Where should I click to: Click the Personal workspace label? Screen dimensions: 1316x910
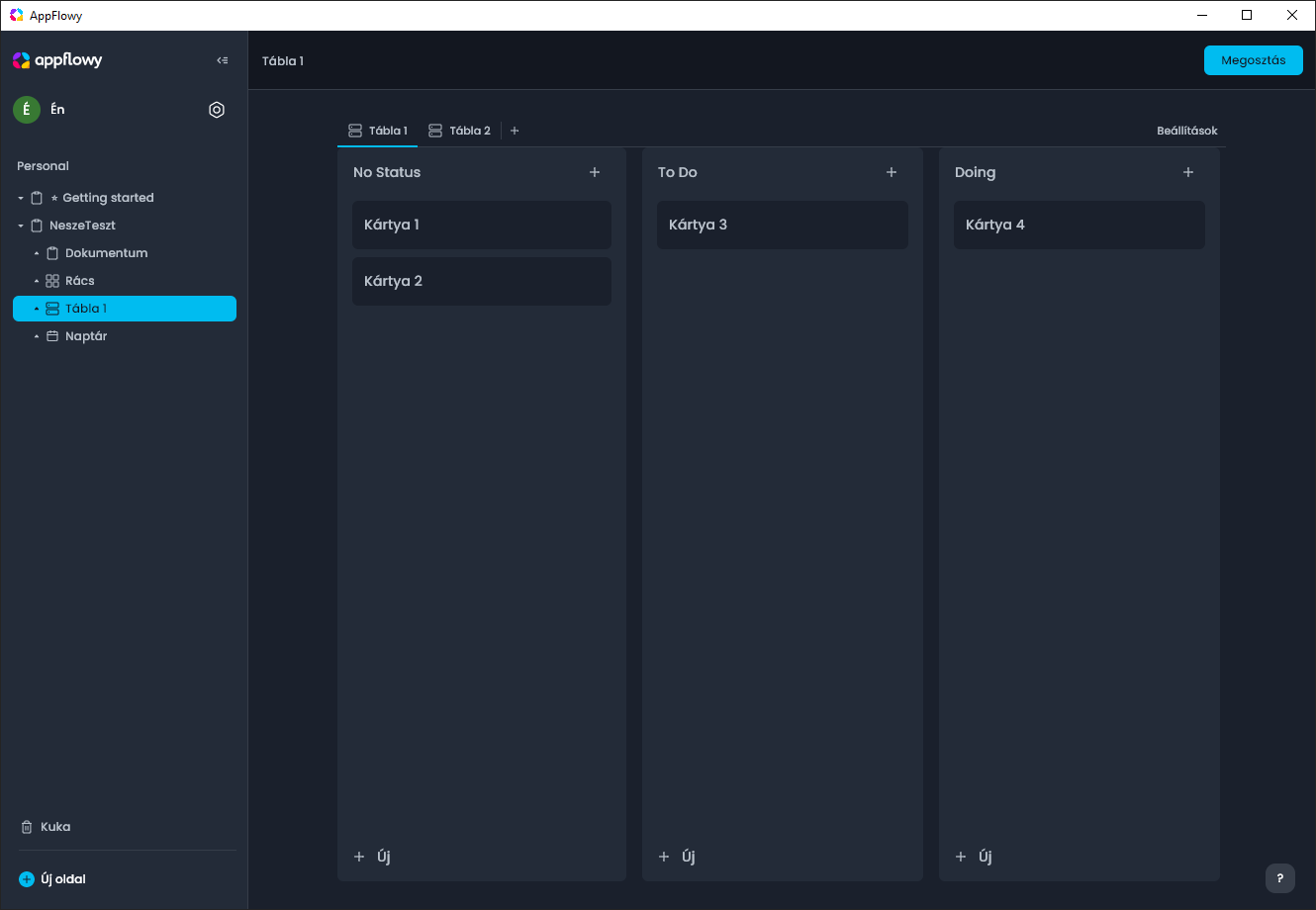44,166
